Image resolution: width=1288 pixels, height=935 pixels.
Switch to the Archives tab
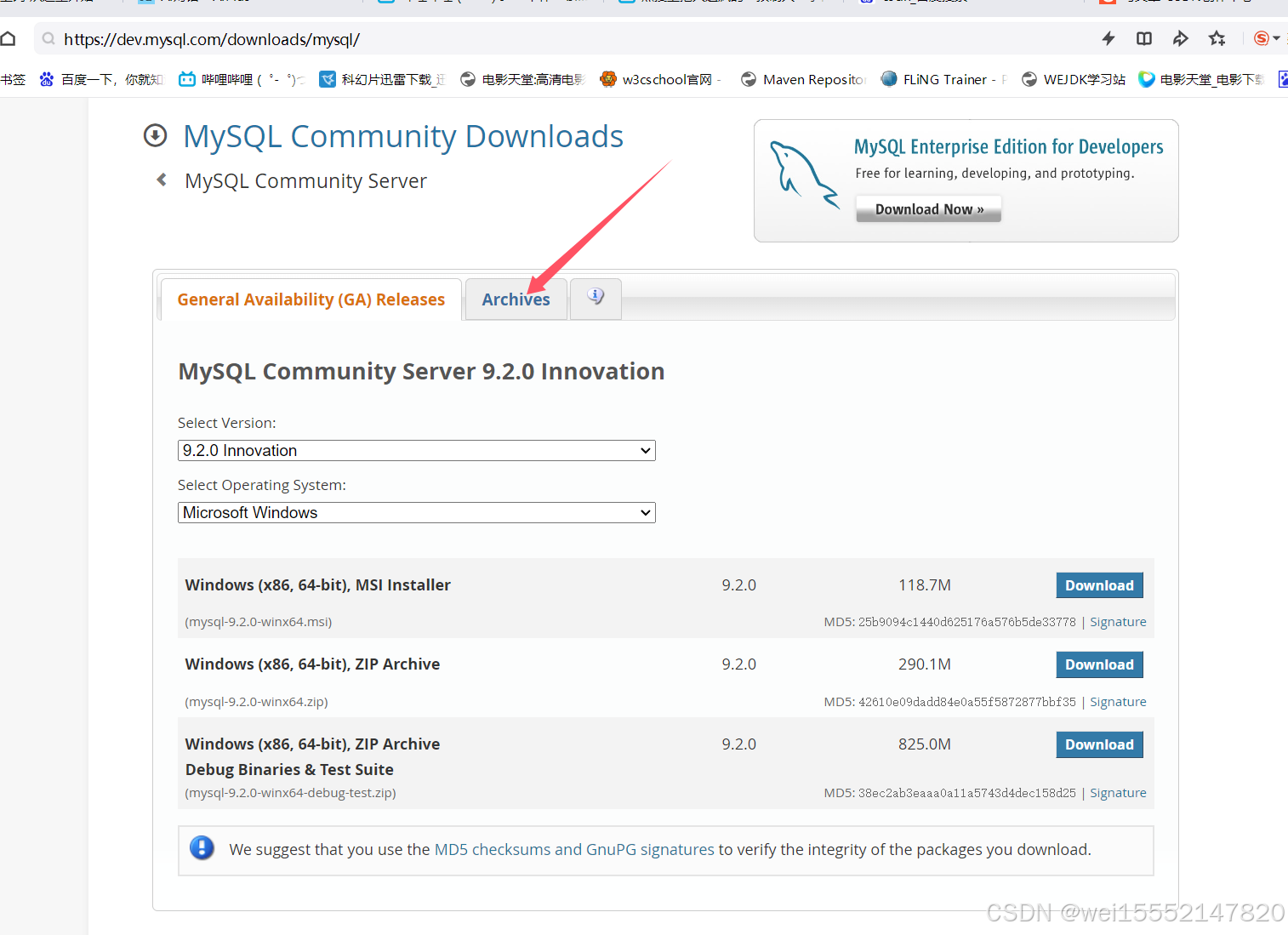pyautogui.click(x=516, y=299)
